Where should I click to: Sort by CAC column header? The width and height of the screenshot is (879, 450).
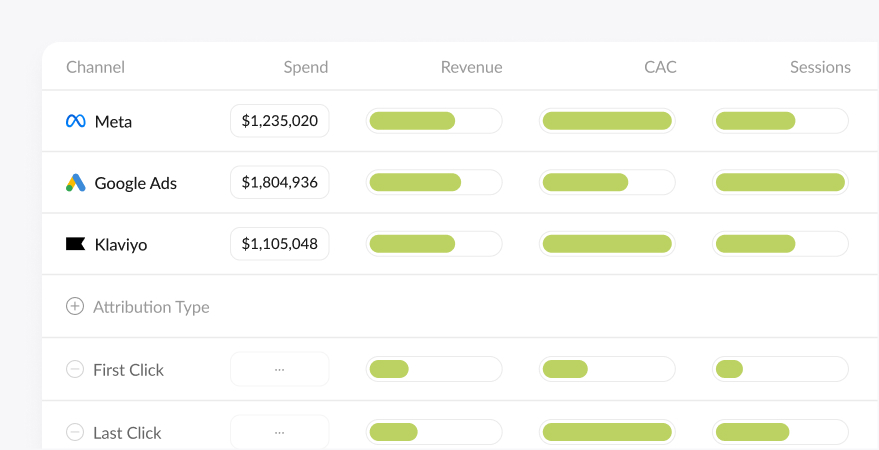tap(660, 67)
